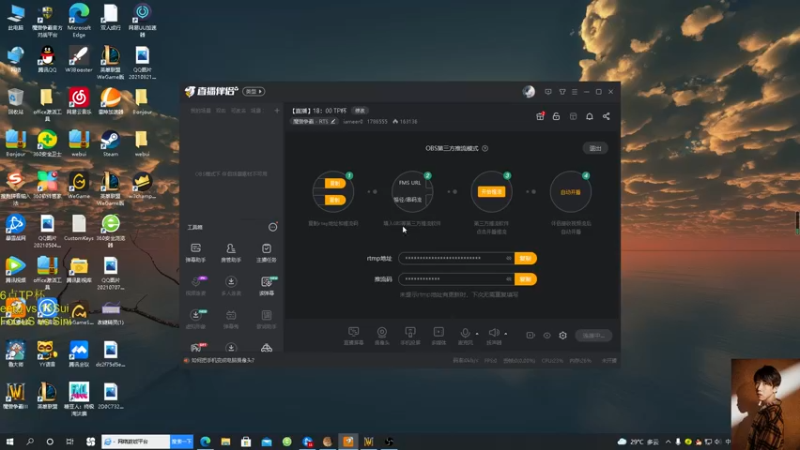Add 摄像头 camera source

382,336
